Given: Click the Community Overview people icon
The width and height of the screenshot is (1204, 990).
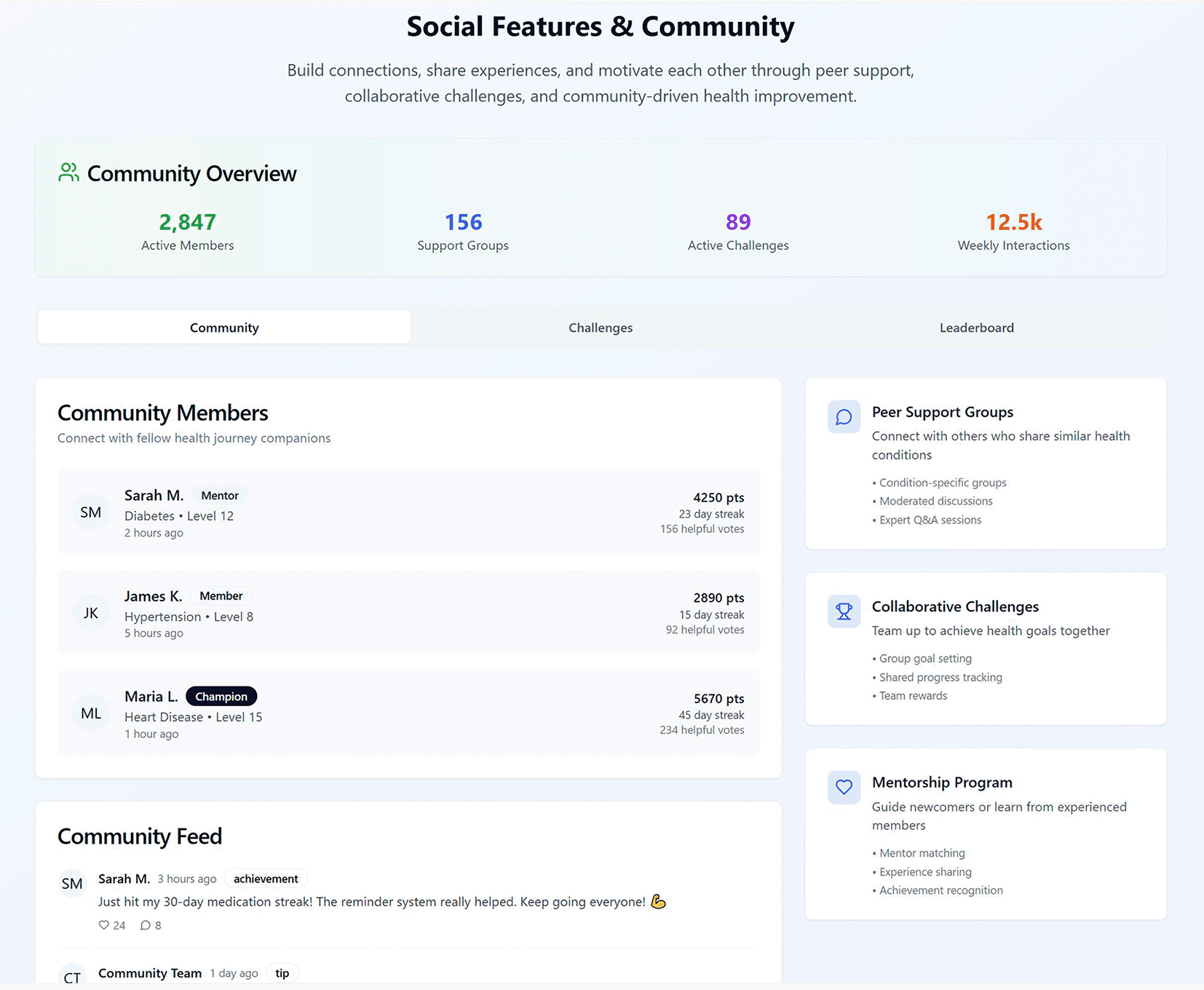Looking at the screenshot, I should 68,173.
